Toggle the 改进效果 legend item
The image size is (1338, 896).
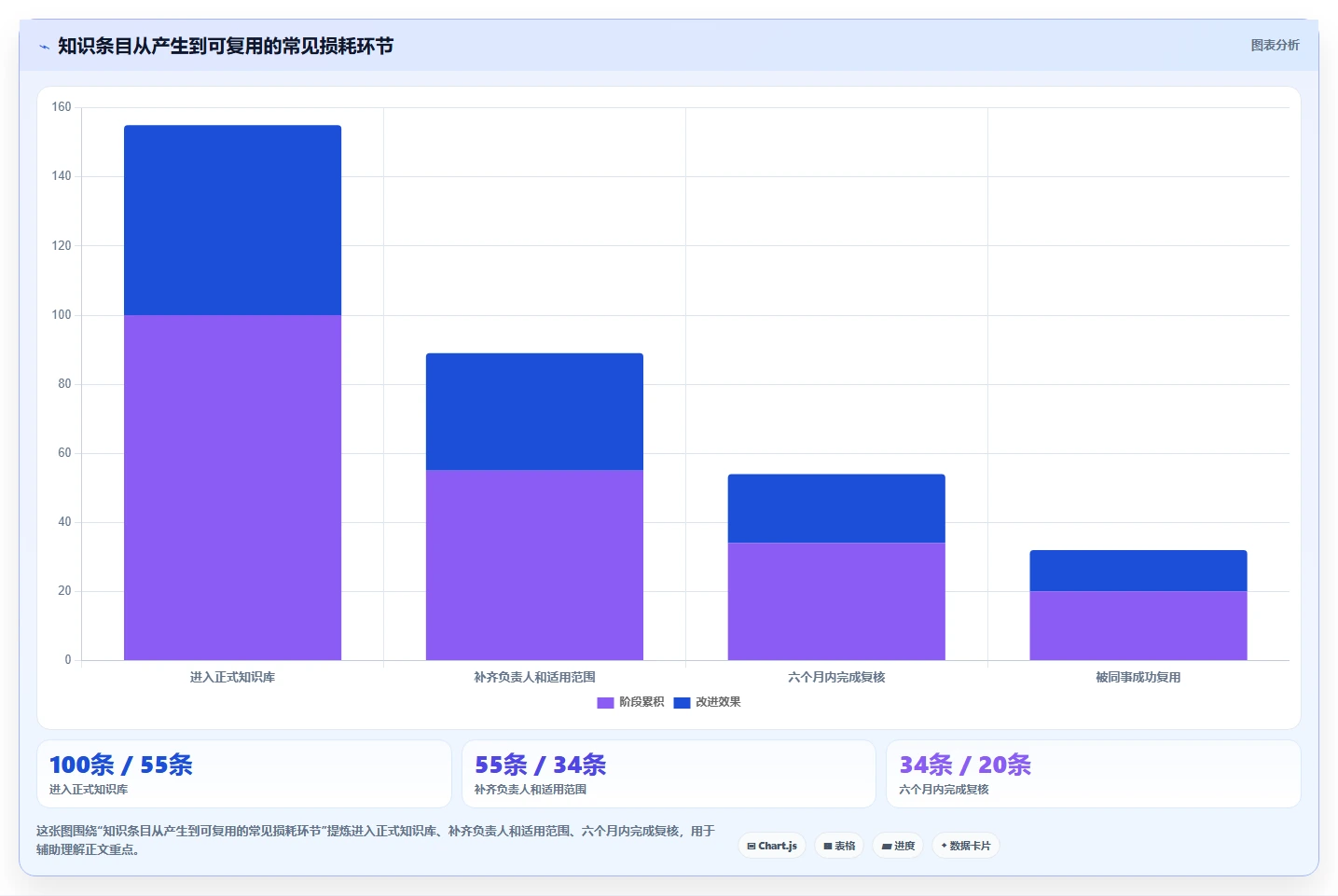pyautogui.click(x=707, y=702)
